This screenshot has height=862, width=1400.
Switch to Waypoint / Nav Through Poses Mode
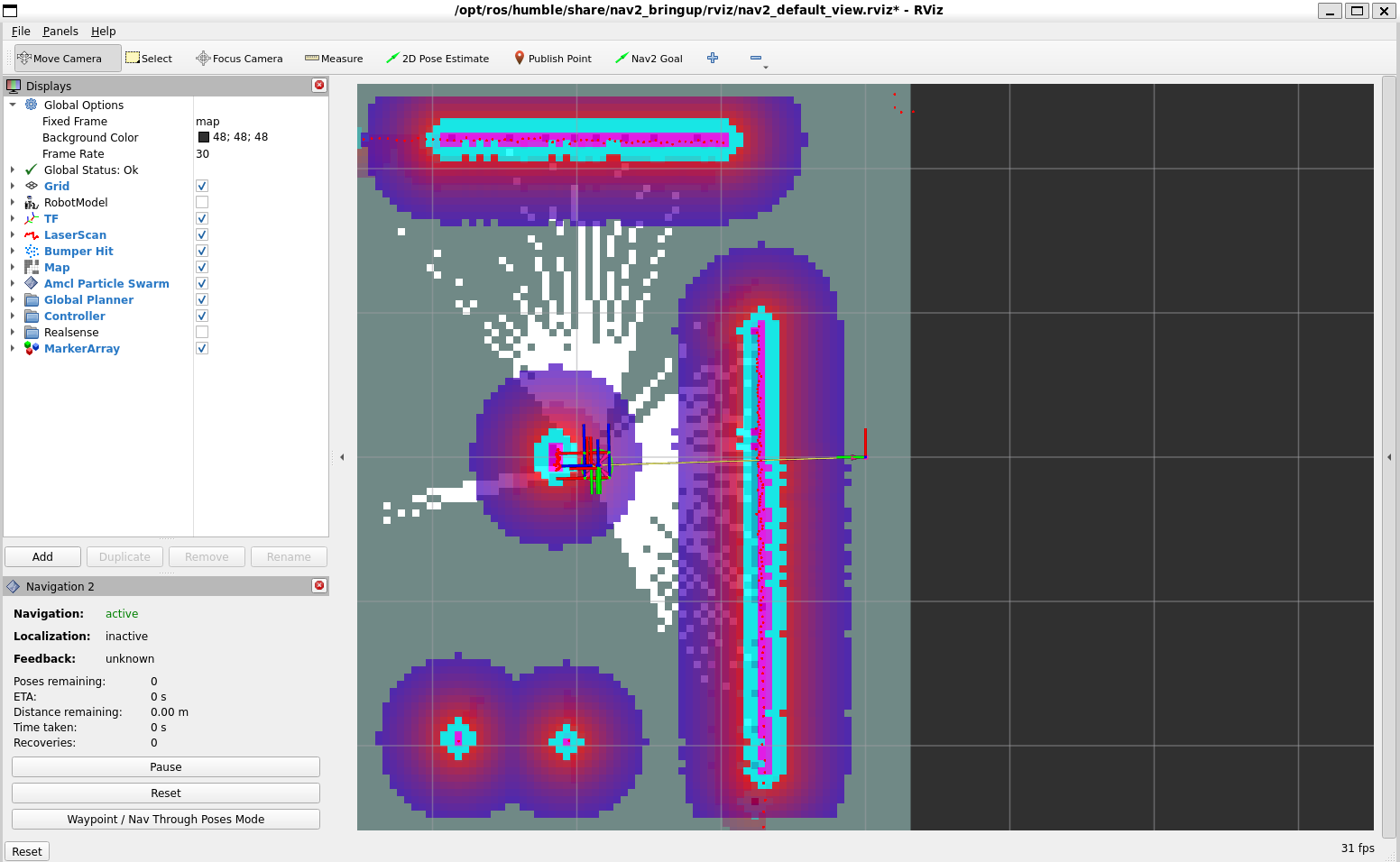point(166,819)
